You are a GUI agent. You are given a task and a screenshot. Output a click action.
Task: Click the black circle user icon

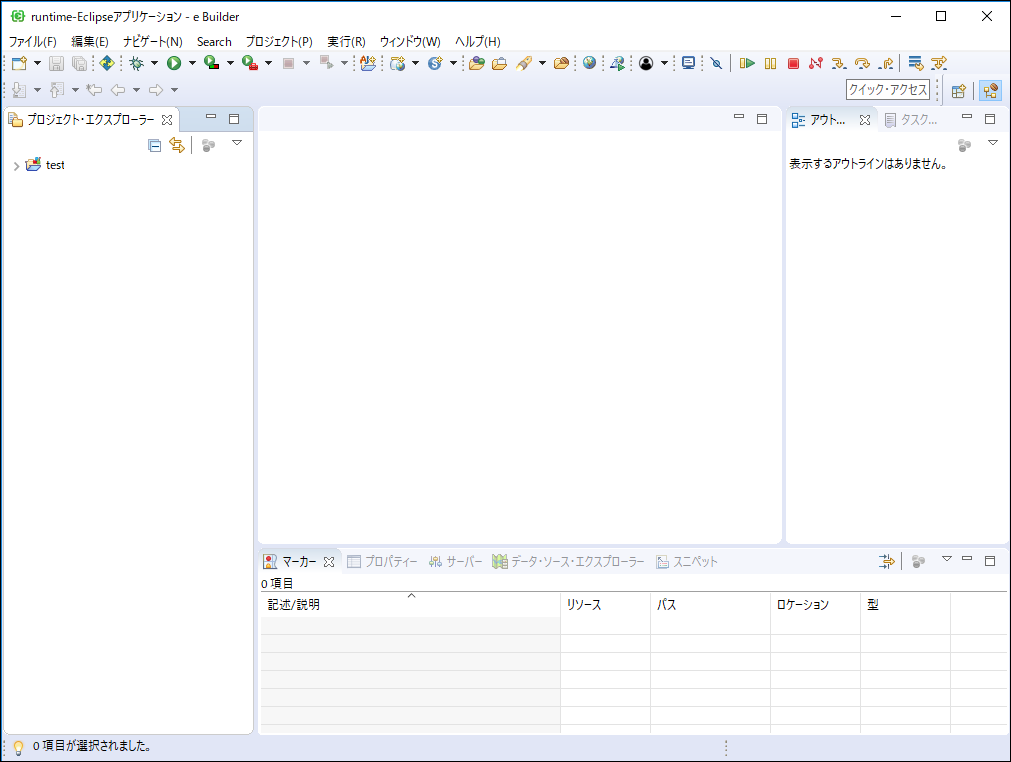646,63
